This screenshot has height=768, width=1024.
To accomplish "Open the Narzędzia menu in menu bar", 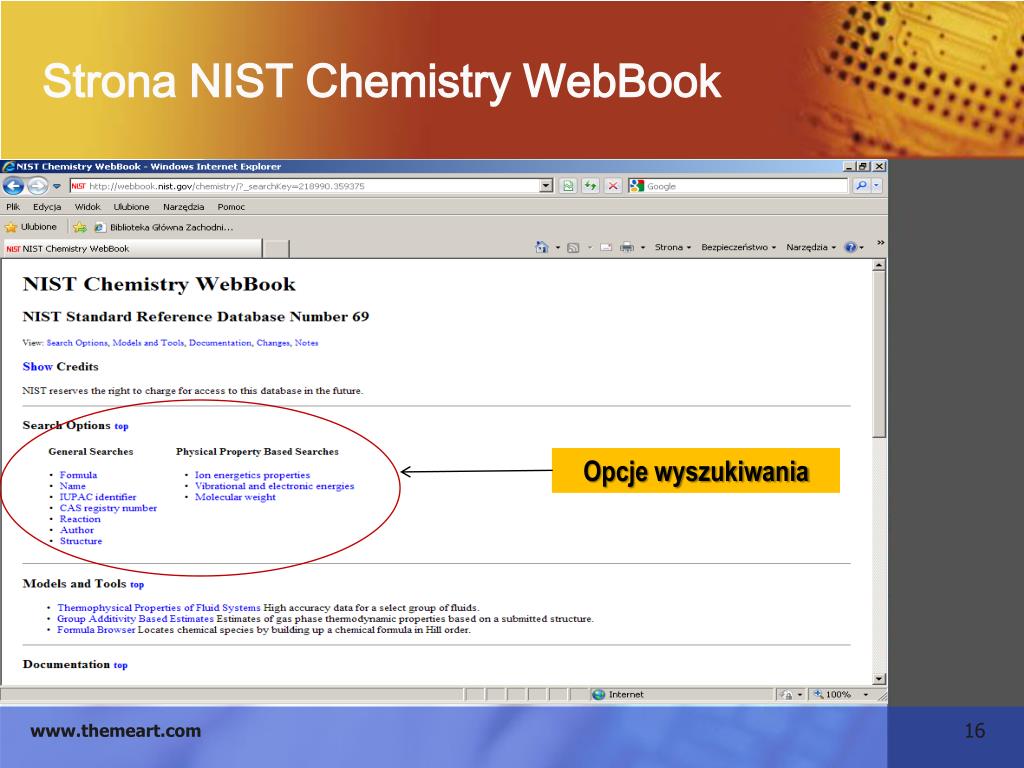I will click(x=184, y=207).
